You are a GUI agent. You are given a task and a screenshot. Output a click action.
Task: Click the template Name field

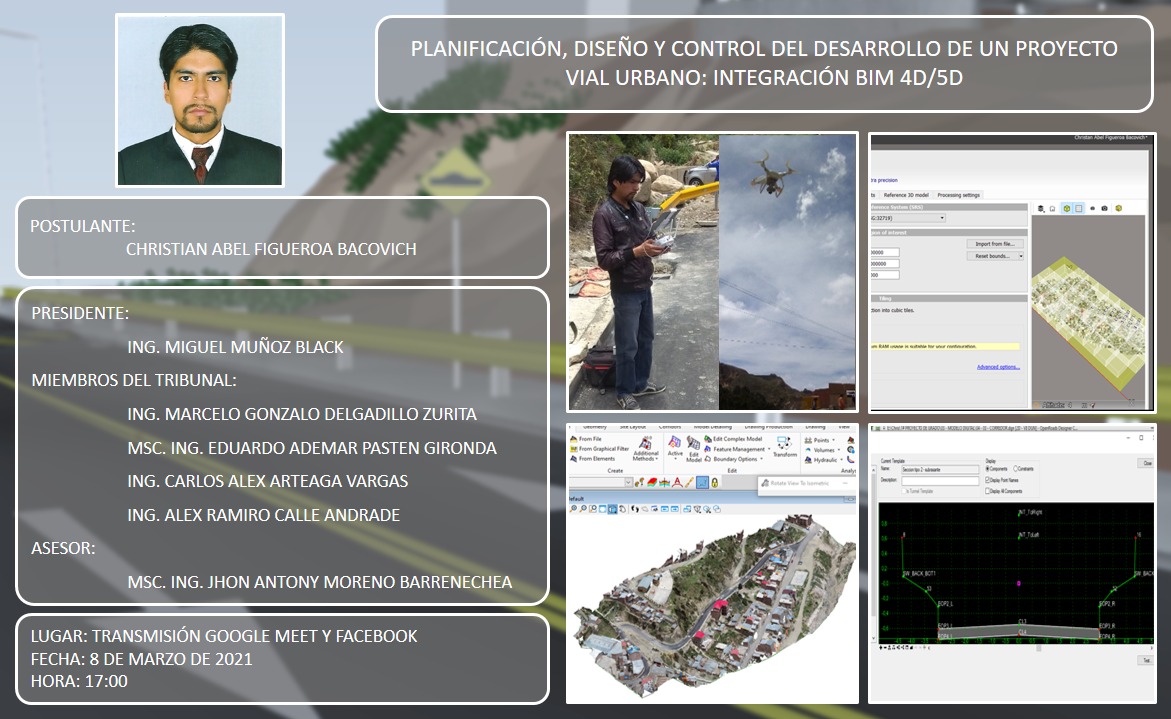pos(940,470)
